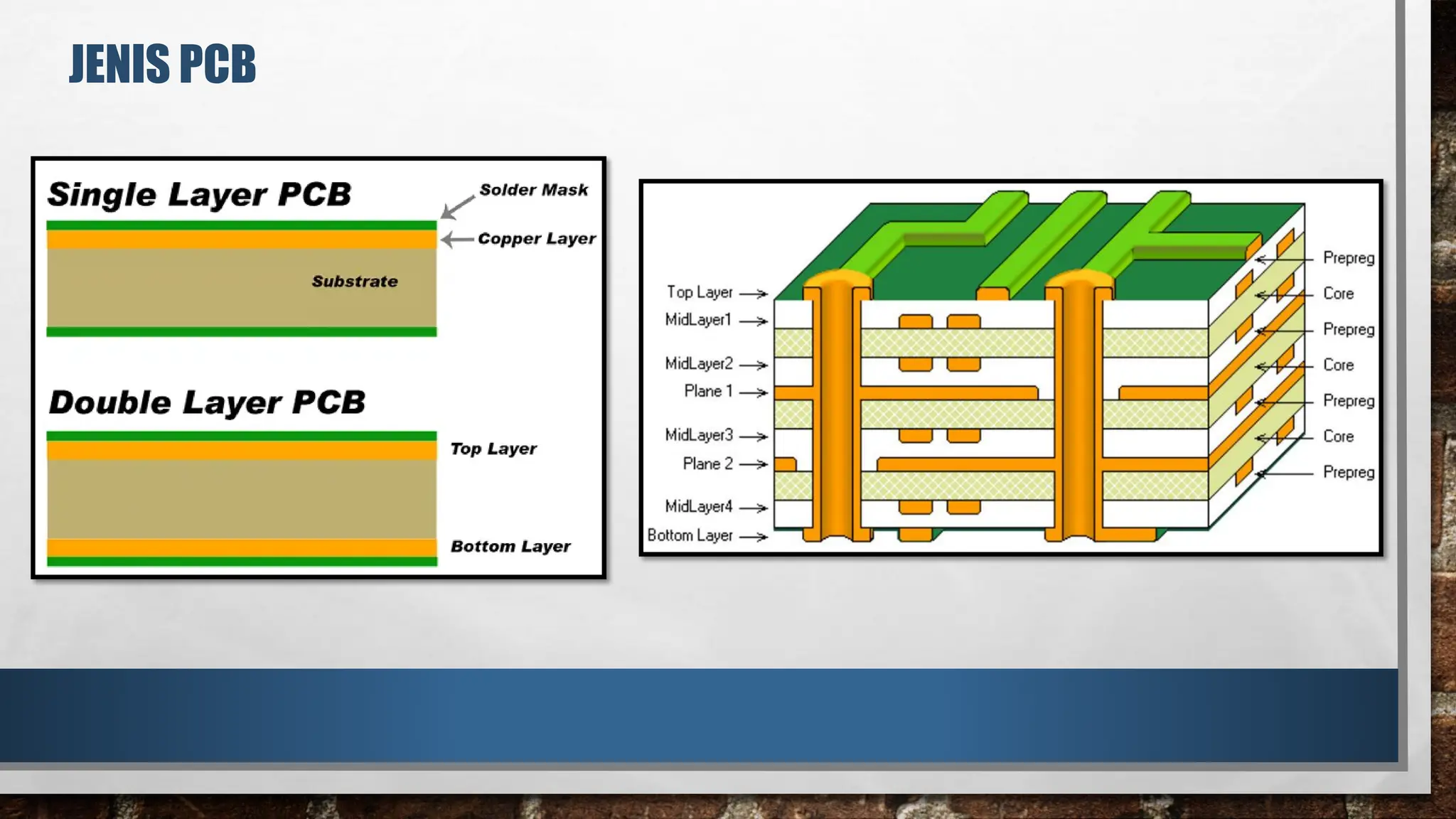
Task: Click the Plane 1 label
Action: [708, 391]
